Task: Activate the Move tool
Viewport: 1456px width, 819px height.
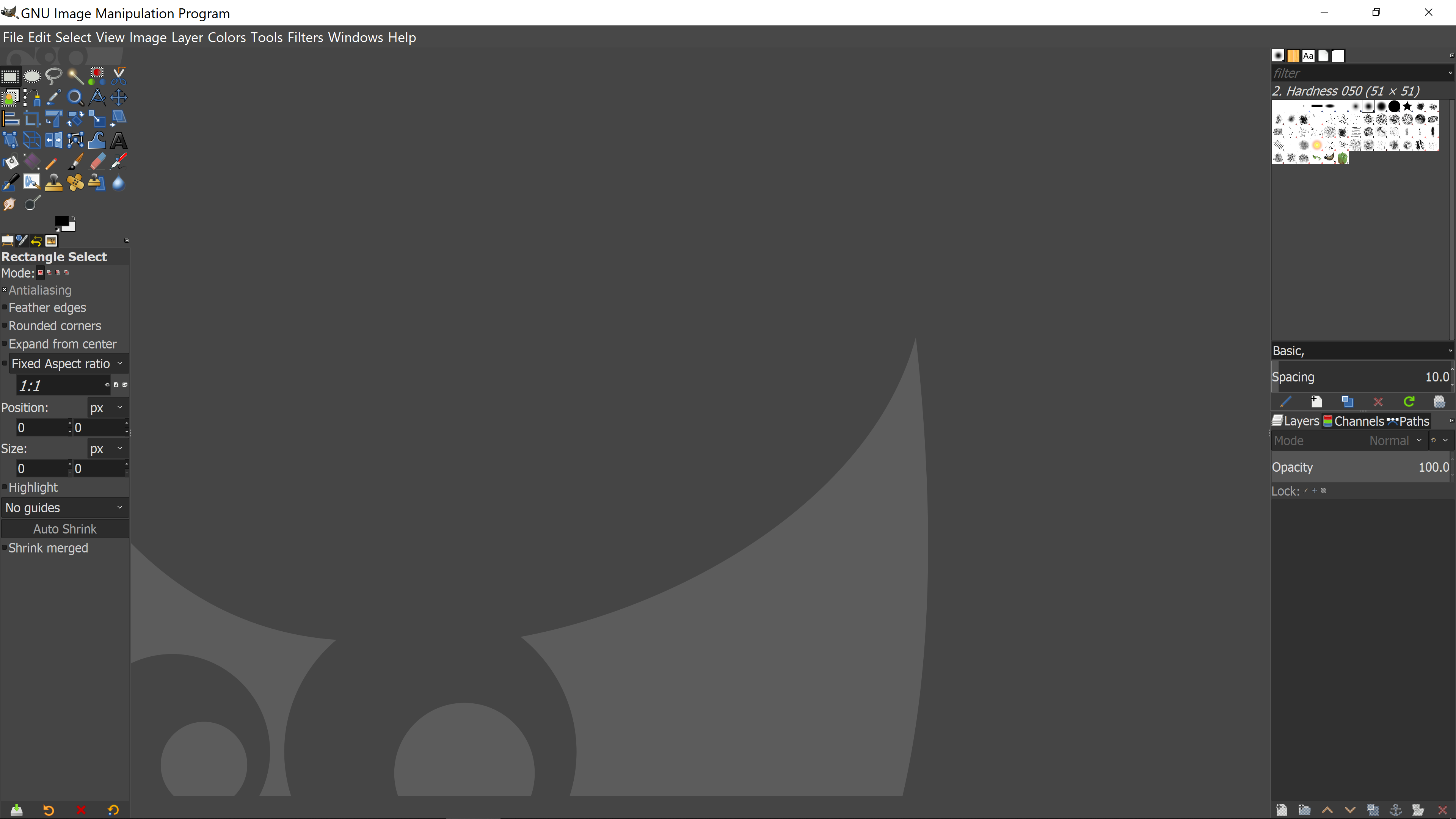Action: (119, 97)
